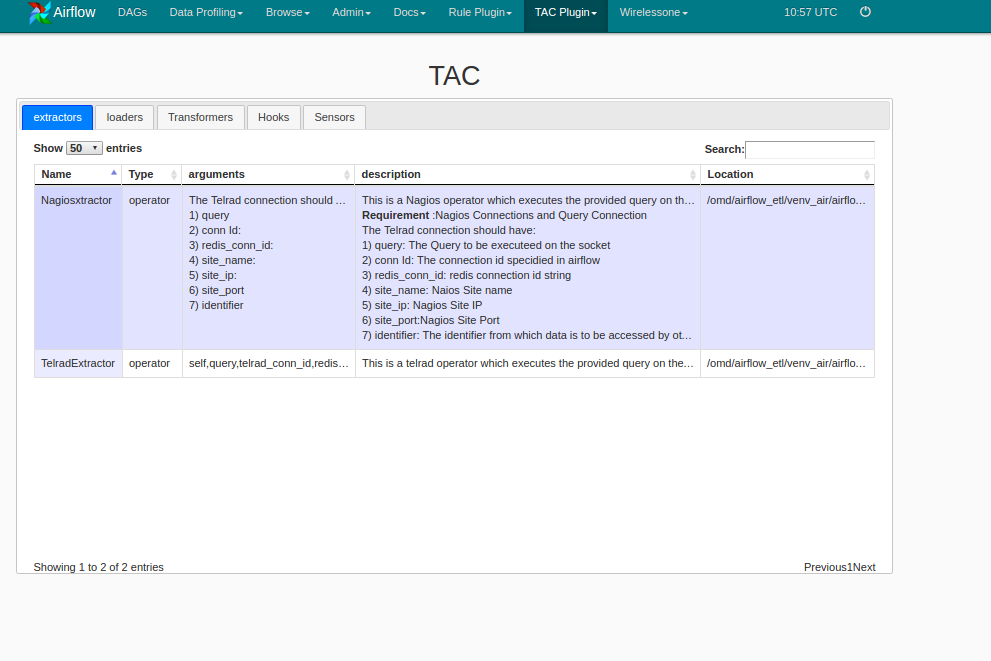991x661 pixels.
Task: Select the Nagiosxtractor name cell
Action: pos(78,267)
